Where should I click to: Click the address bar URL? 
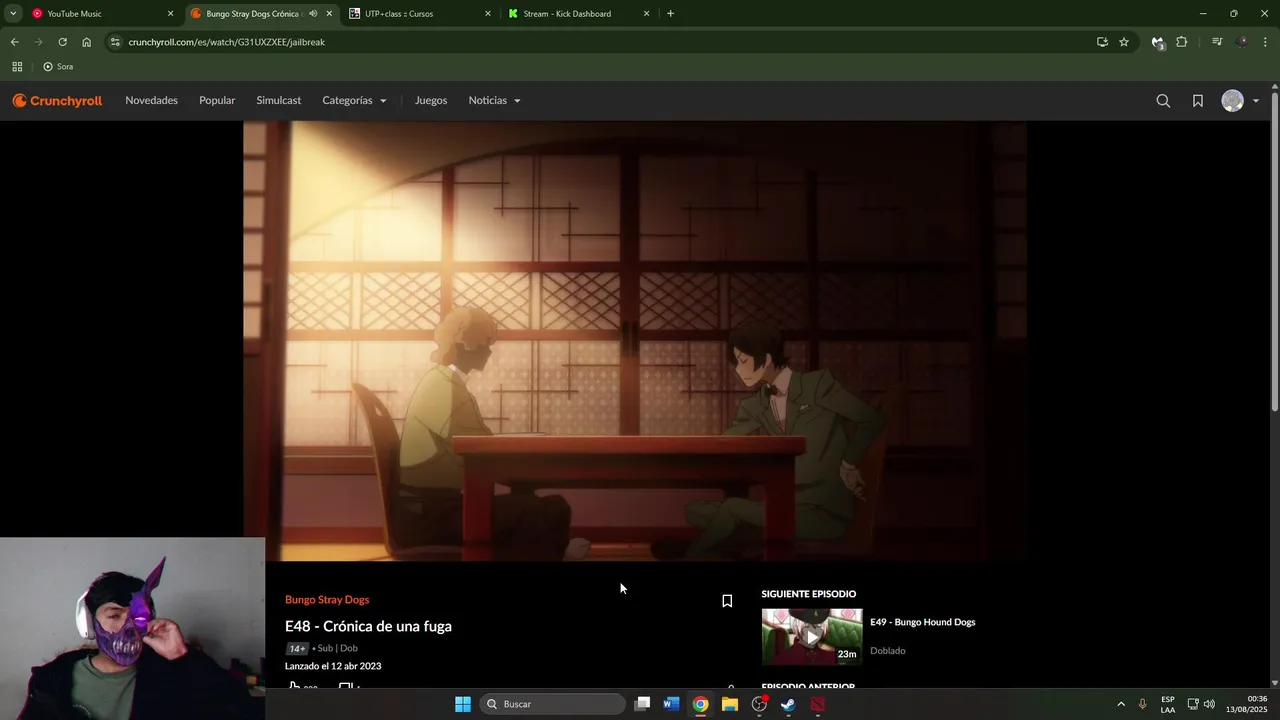pyautogui.click(x=226, y=42)
